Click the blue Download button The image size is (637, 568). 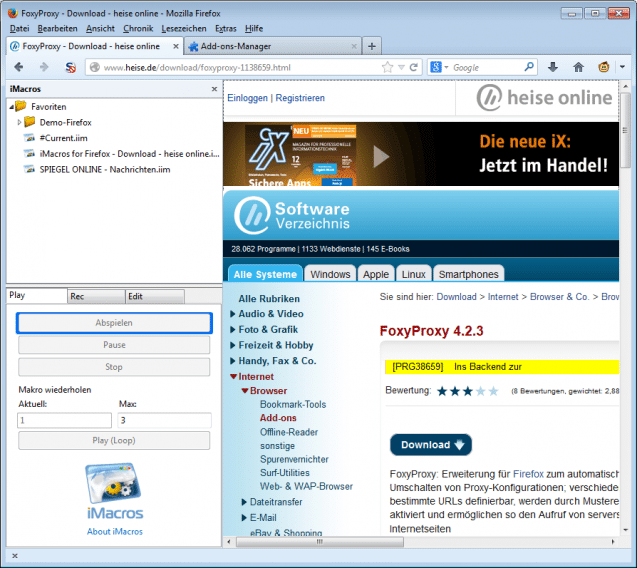[x=431, y=444]
